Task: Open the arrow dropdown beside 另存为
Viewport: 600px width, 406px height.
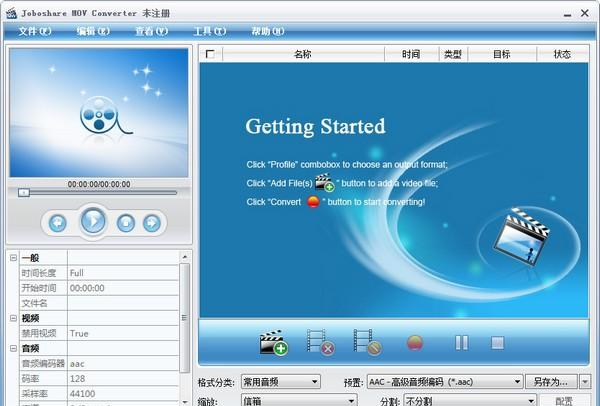Action: [585, 382]
